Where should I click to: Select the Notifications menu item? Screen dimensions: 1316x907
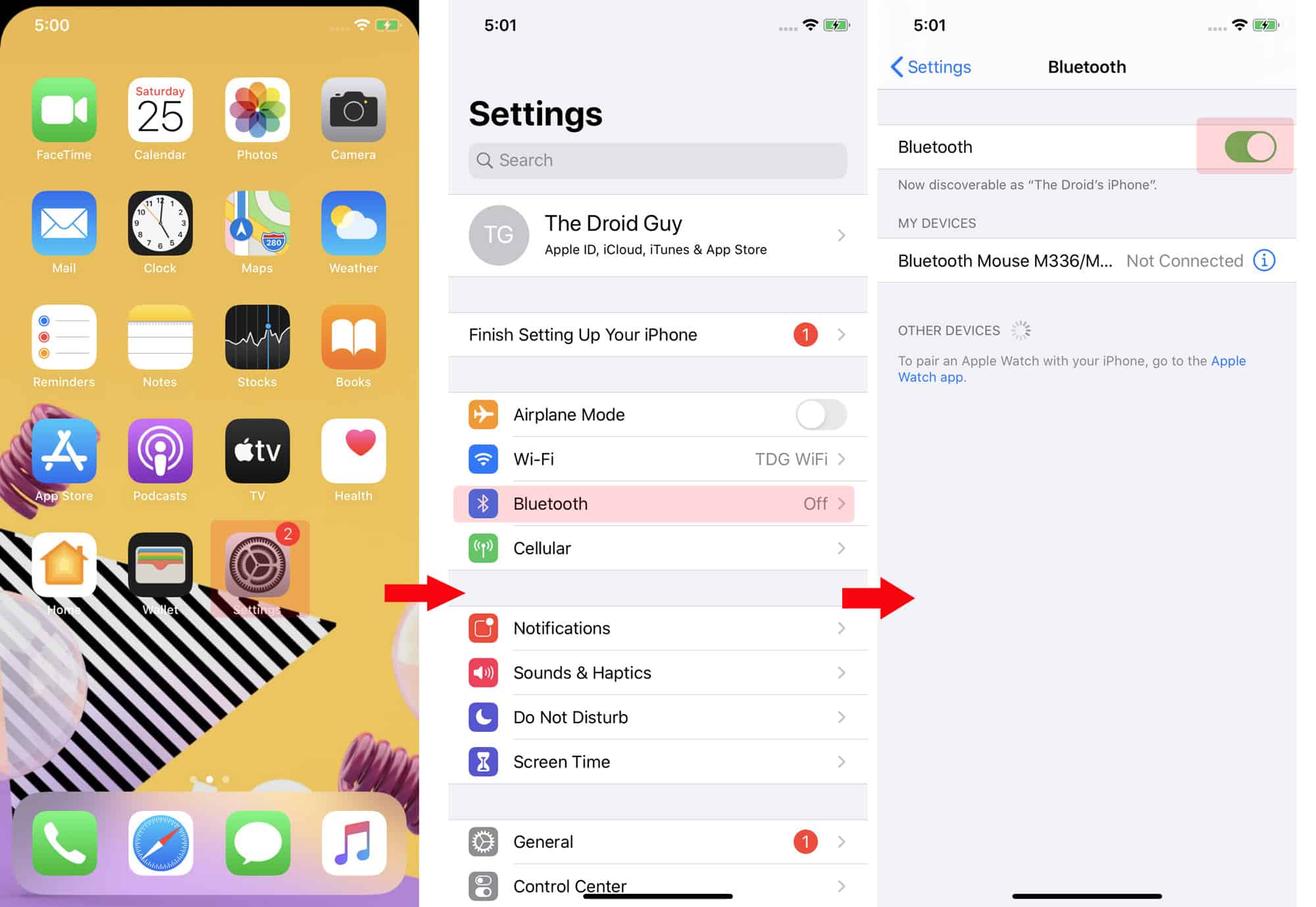point(660,628)
